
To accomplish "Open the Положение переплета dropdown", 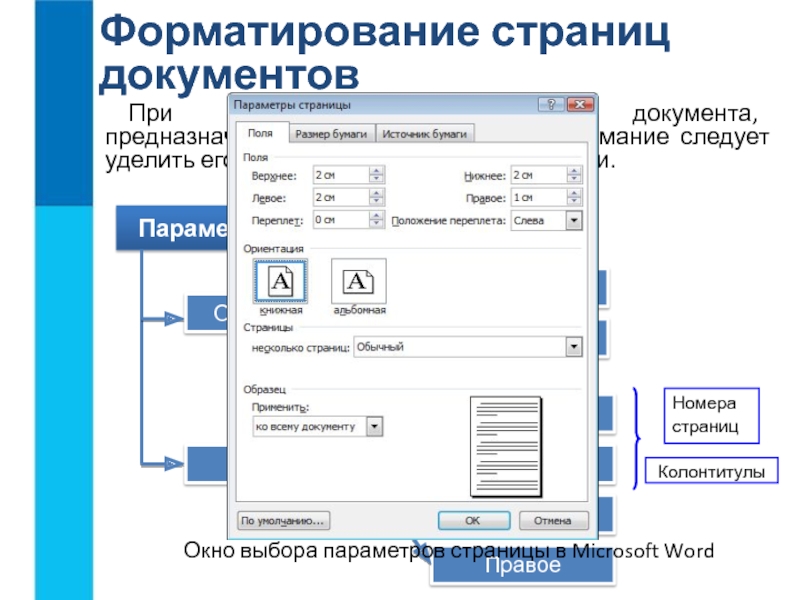I will pos(574,220).
